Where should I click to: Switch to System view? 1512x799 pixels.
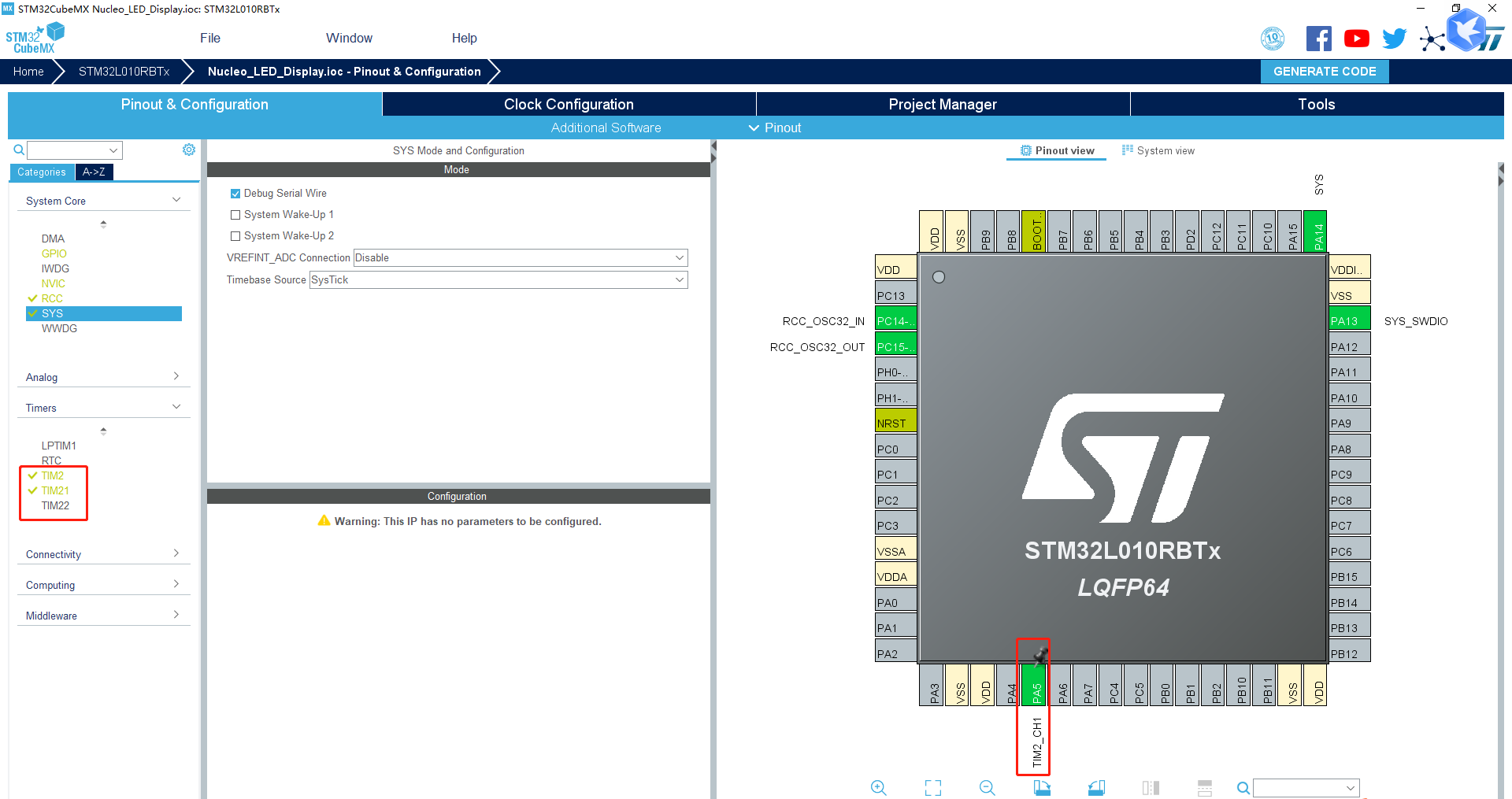(x=1158, y=150)
